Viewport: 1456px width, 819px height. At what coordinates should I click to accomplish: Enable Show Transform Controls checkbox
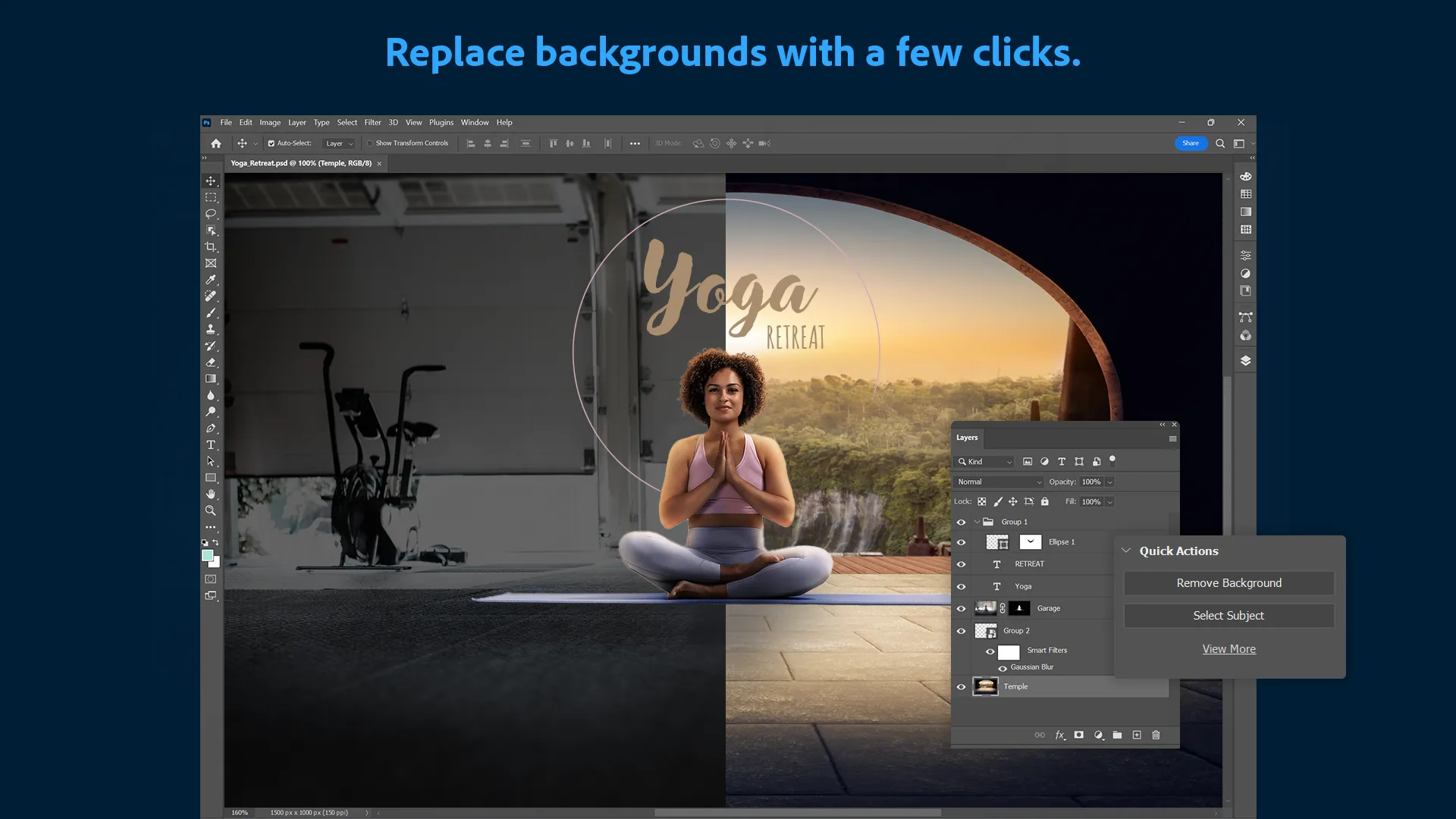click(x=370, y=143)
